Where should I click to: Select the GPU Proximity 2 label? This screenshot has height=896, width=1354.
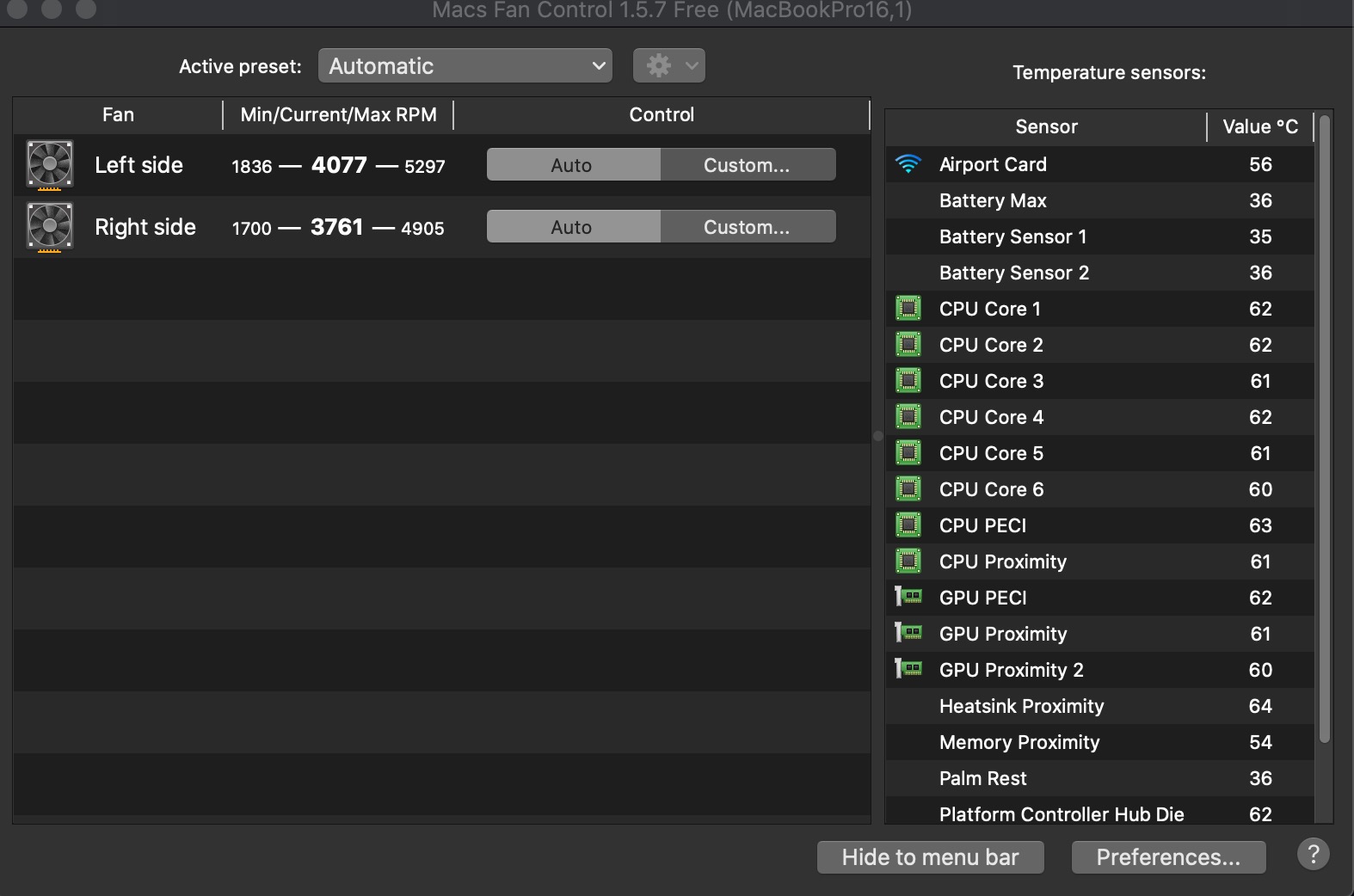(1011, 669)
